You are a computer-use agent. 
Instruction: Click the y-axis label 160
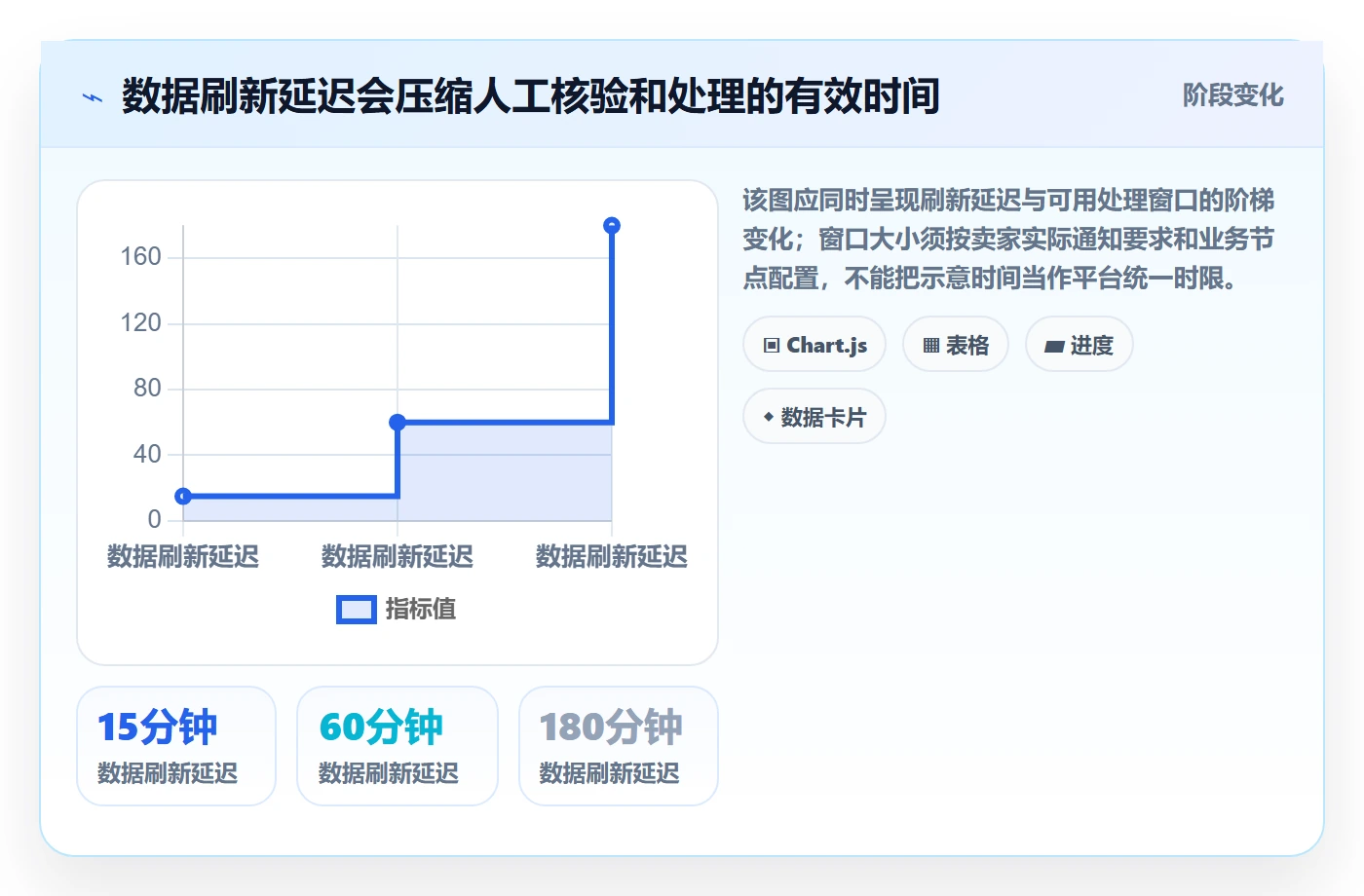140,257
